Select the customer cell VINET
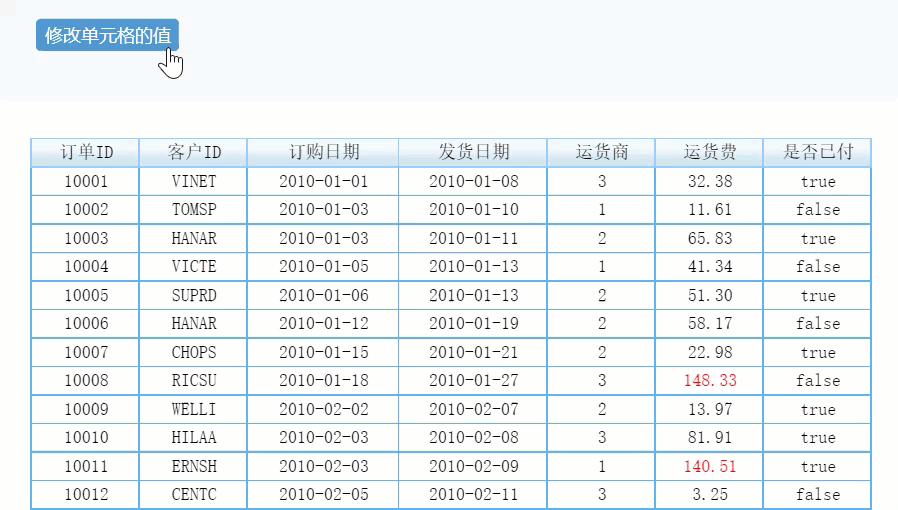898x510 pixels. pos(193,181)
